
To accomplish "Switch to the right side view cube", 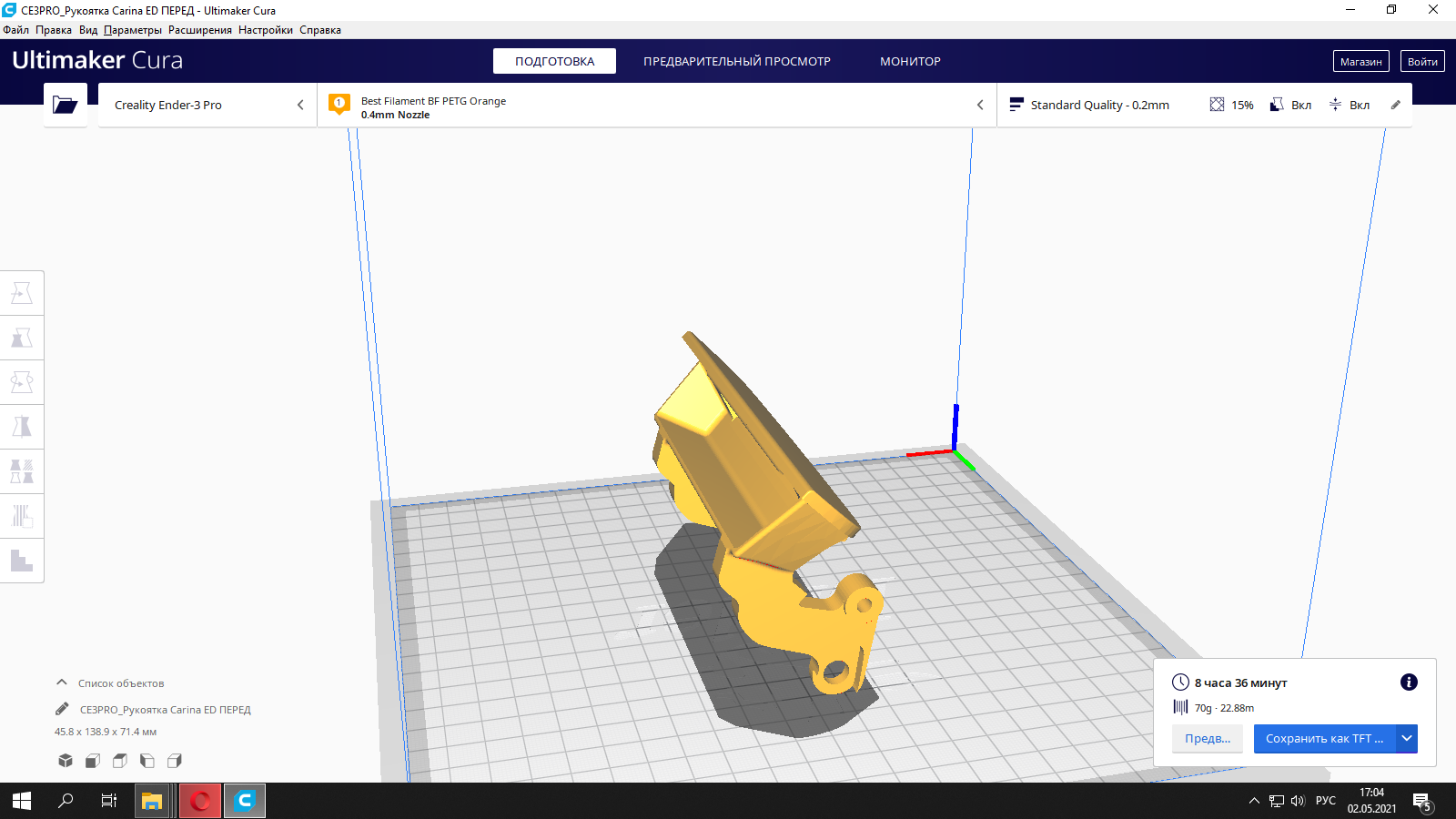I will click(x=175, y=761).
